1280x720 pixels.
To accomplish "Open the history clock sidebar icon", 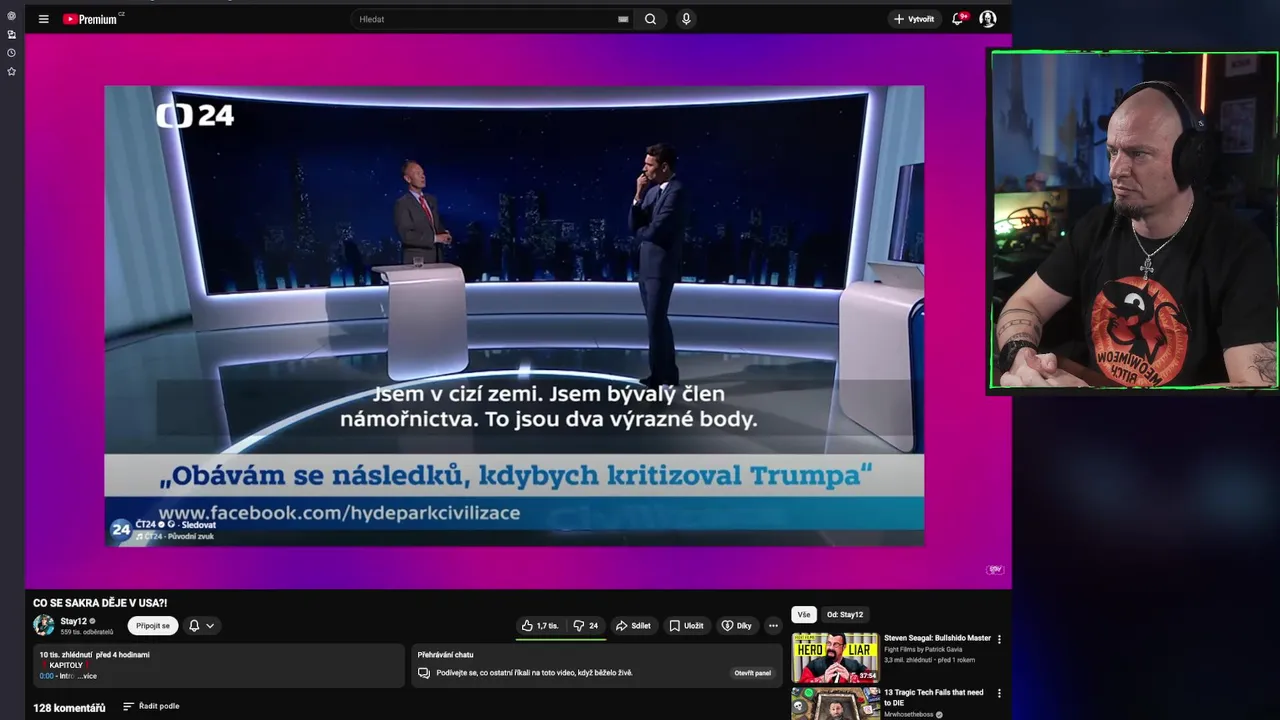I will tap(11, 53).
